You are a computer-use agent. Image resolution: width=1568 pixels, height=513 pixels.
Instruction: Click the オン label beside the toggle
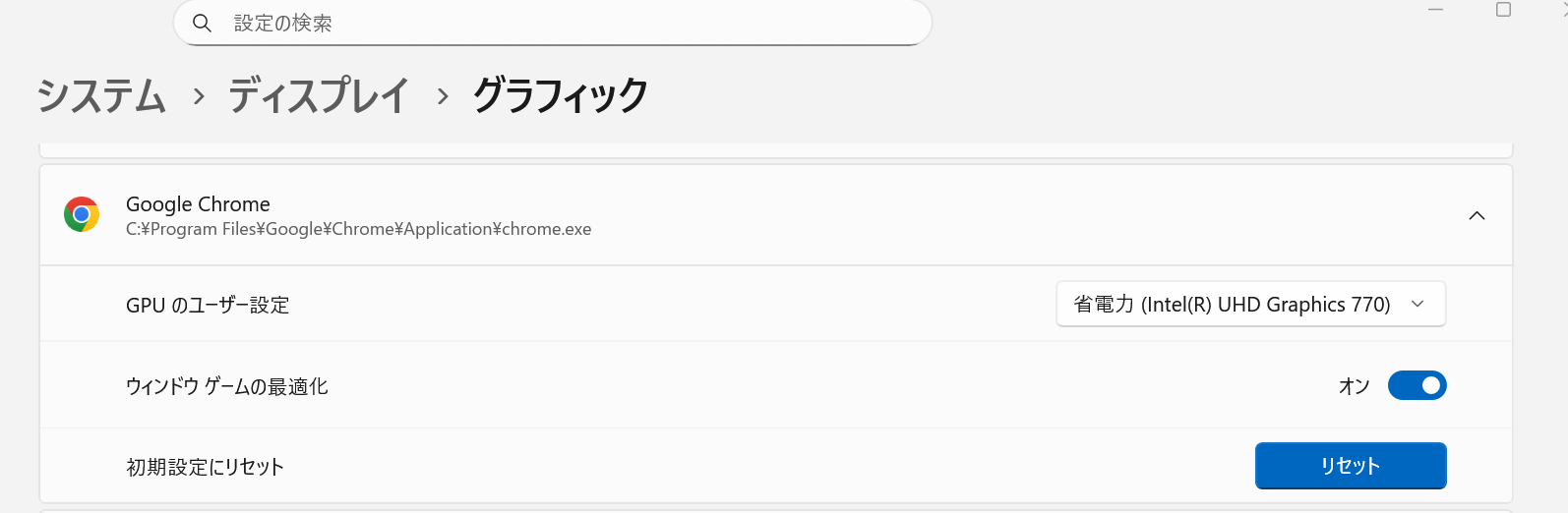[1354, 386]
